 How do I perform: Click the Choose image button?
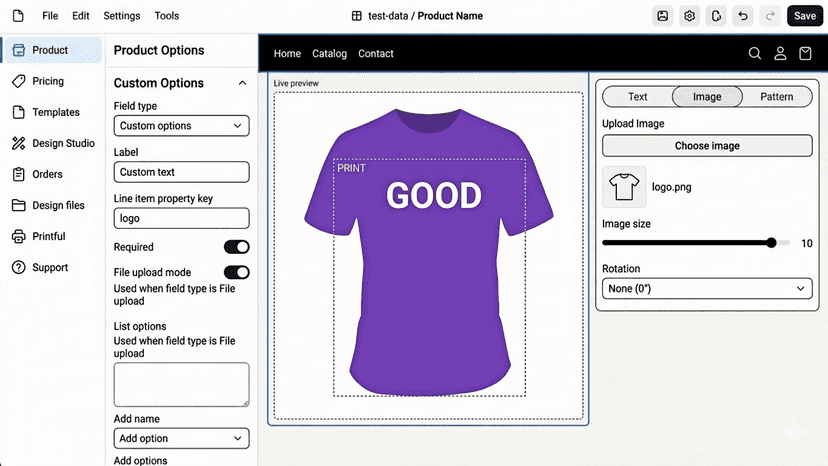(x=707, y=146)
